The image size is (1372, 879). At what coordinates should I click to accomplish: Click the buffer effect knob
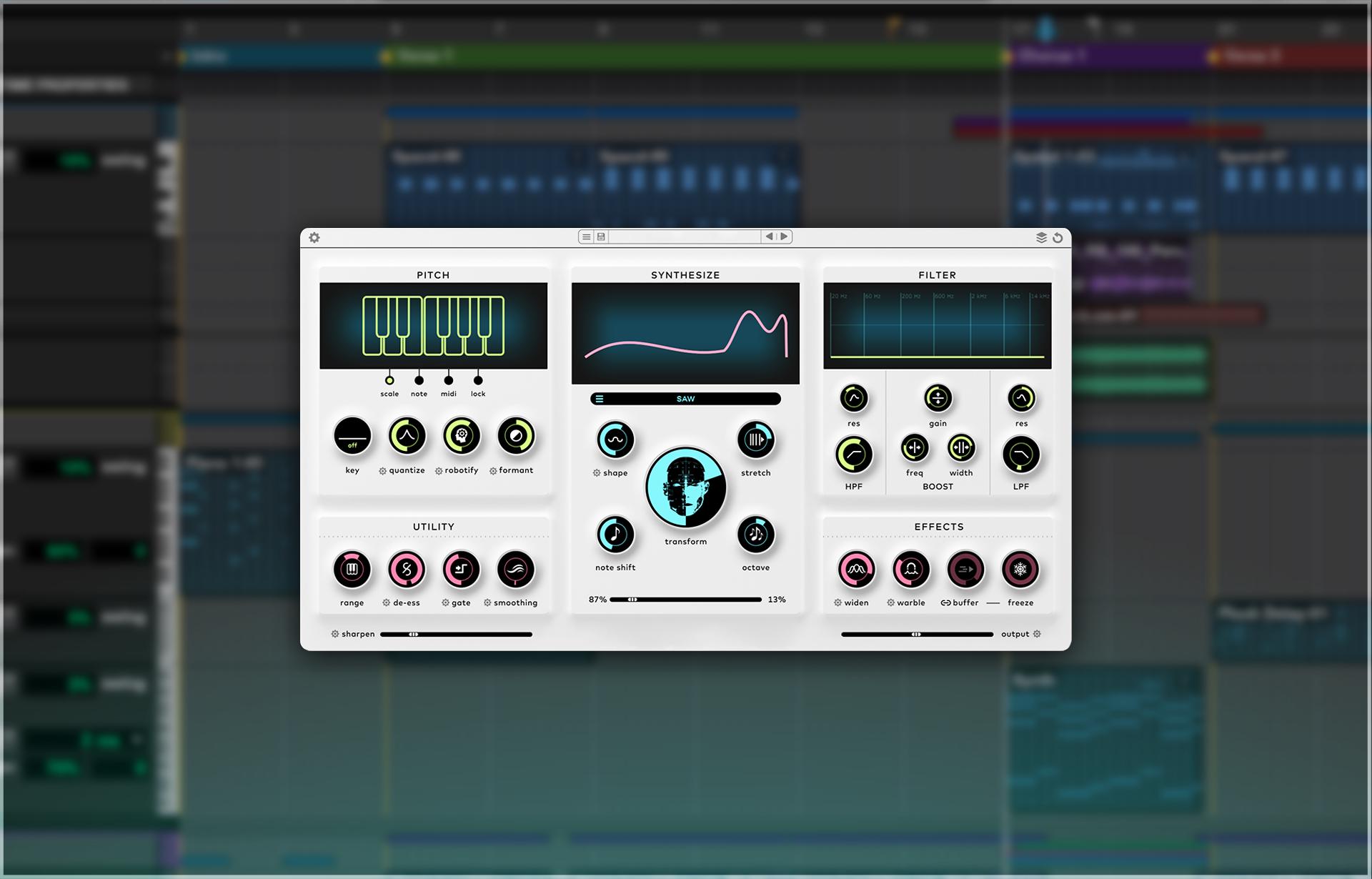coord(965,570)
